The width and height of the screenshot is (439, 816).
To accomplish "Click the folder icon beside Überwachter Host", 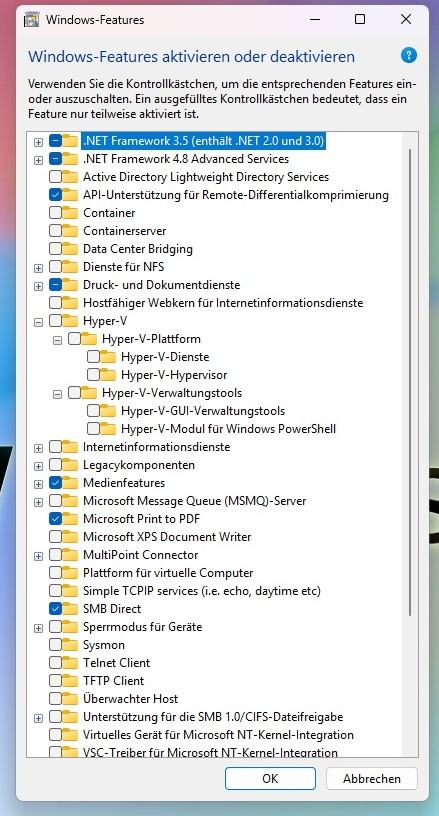I will pyautogui.click(x=70, y=698).
